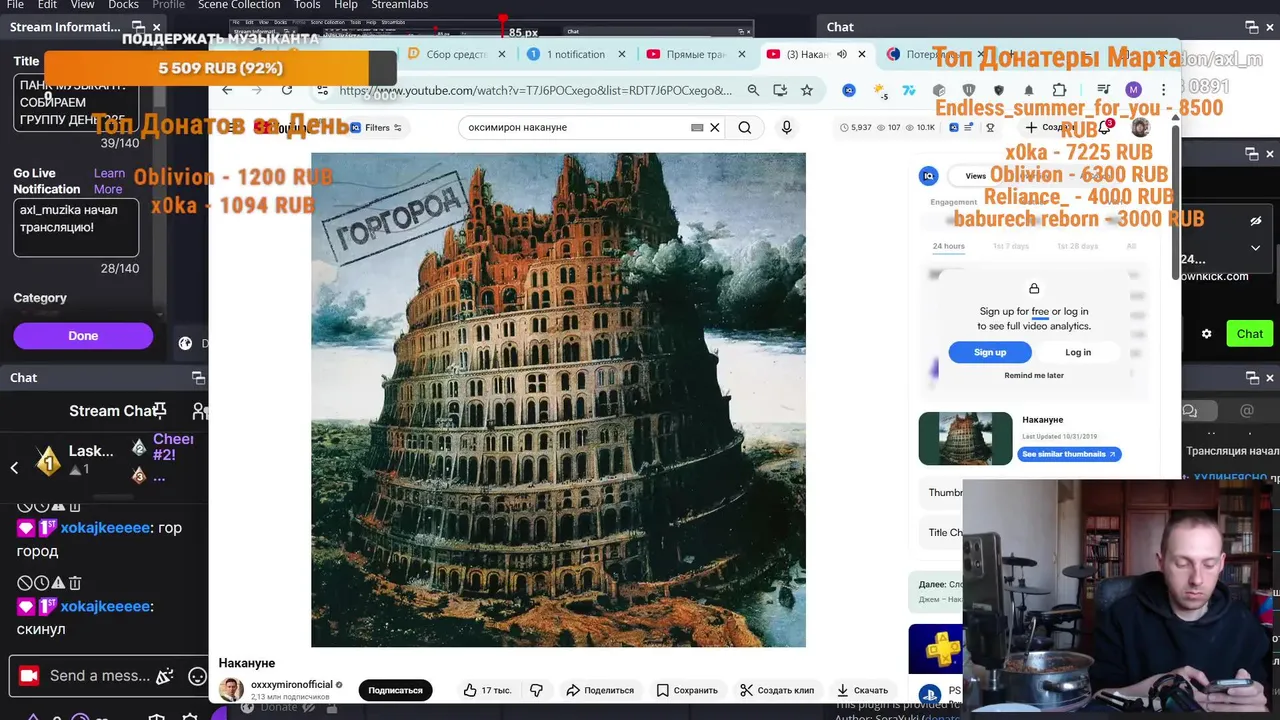Open the settings gear next to the green Chat button
The height and width of the screenshot is (720, 1280).
point(1206,334)
